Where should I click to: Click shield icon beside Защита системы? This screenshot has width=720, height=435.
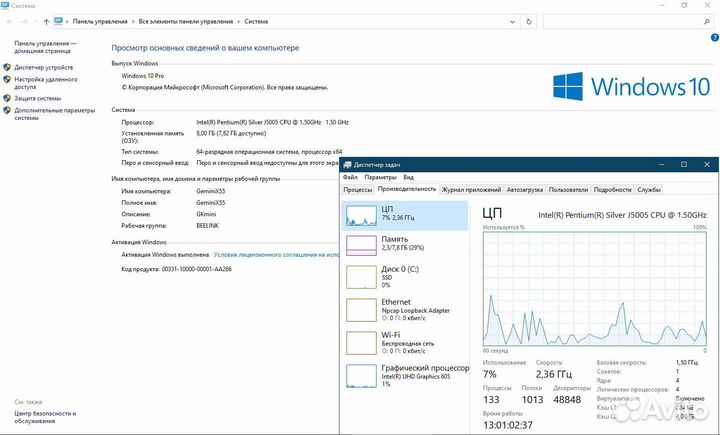[x=7, y=98]
